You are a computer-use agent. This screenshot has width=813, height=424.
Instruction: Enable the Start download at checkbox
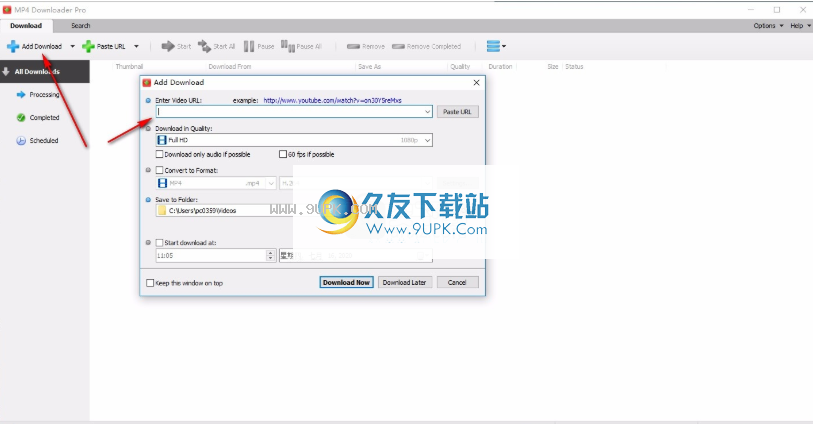click(x=160, y=242)
